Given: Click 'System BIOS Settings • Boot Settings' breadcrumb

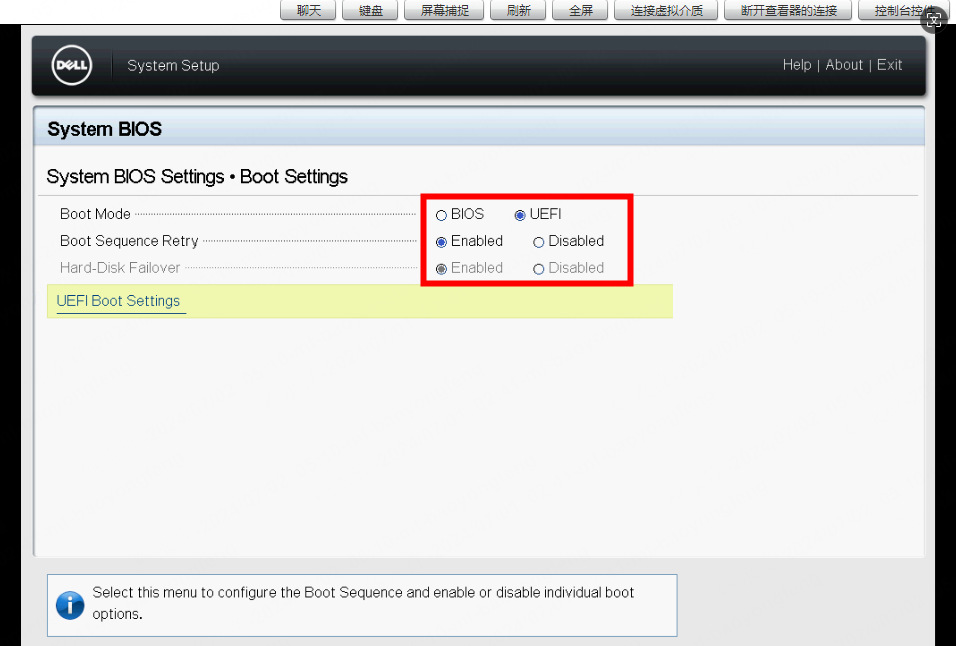Looking at the screenshot, I should coord(197,177).
